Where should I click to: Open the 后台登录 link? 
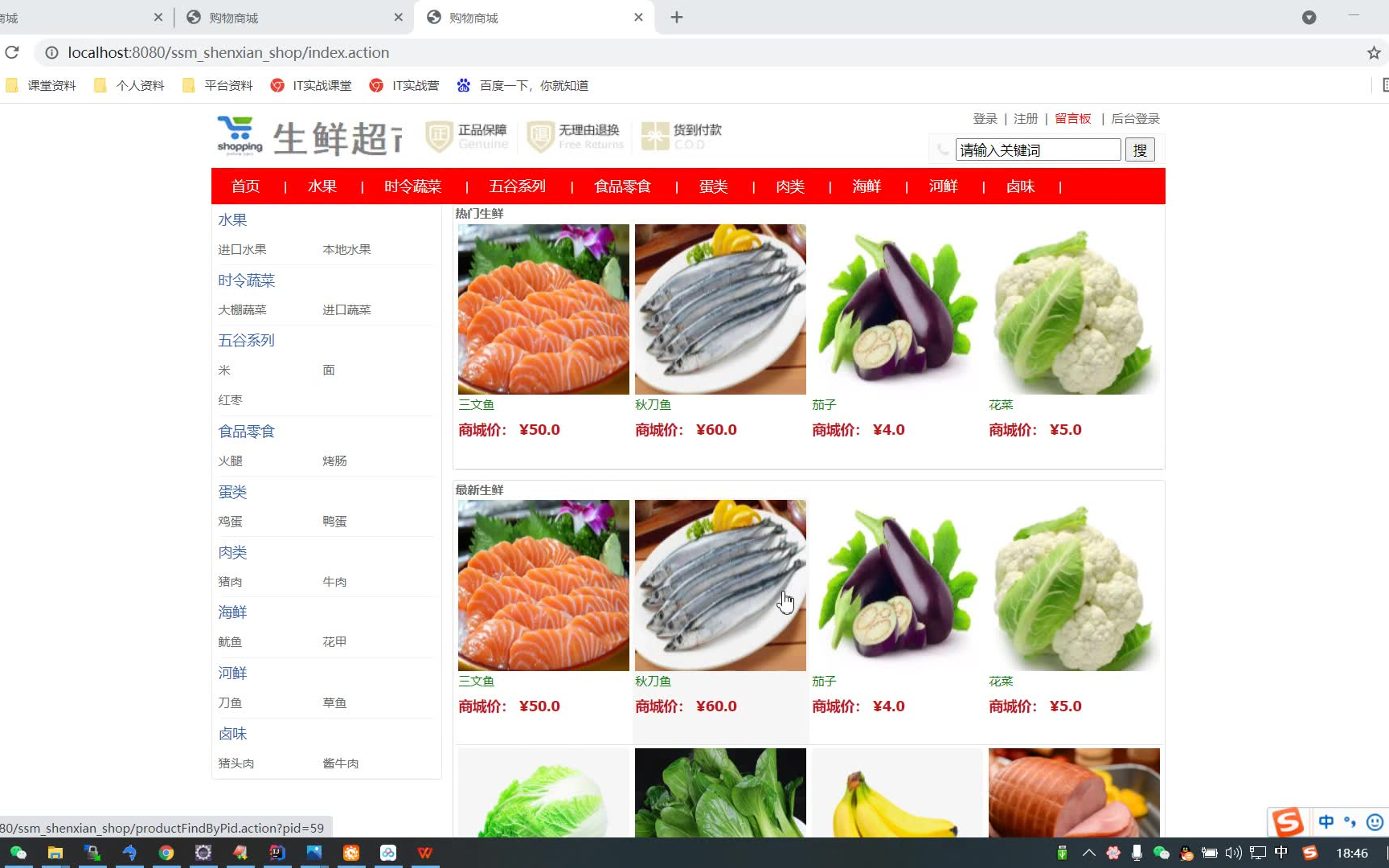pos(1135,118)
